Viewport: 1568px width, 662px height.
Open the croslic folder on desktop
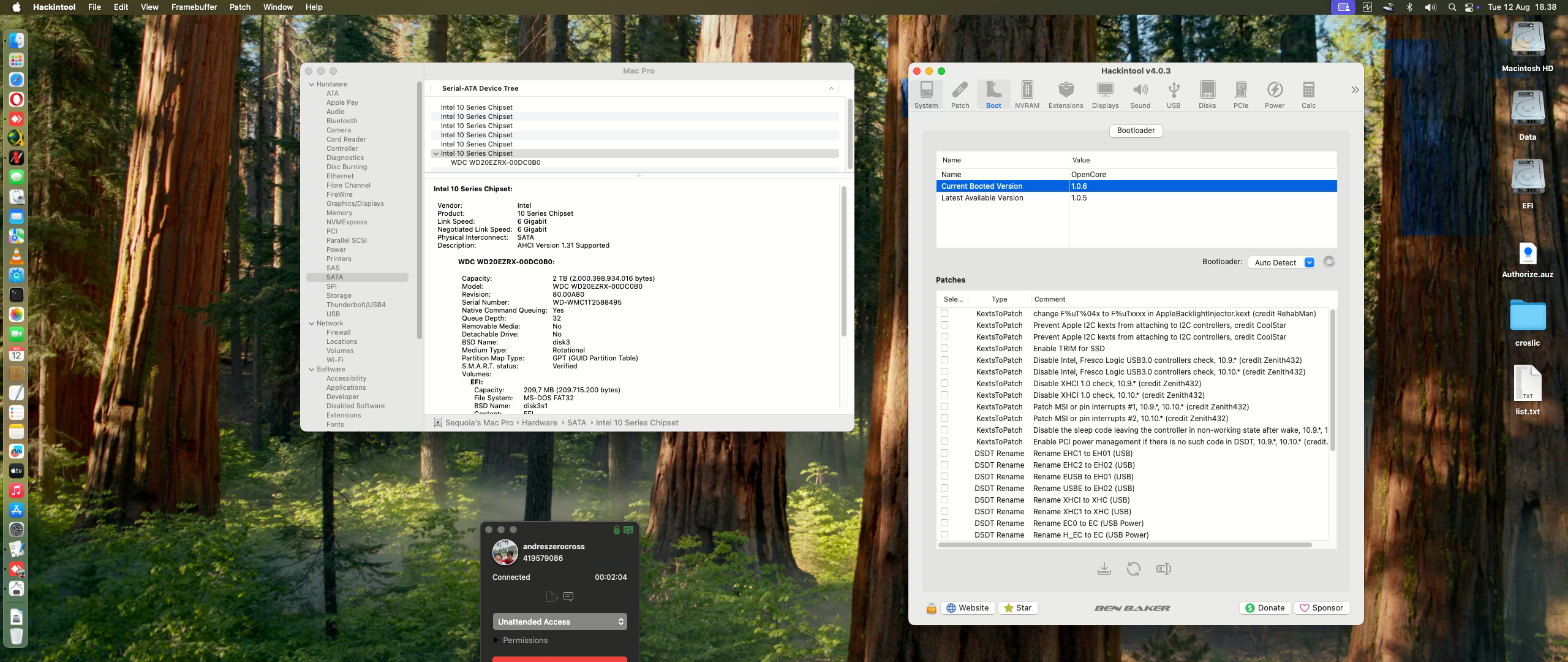(1527, 323)
